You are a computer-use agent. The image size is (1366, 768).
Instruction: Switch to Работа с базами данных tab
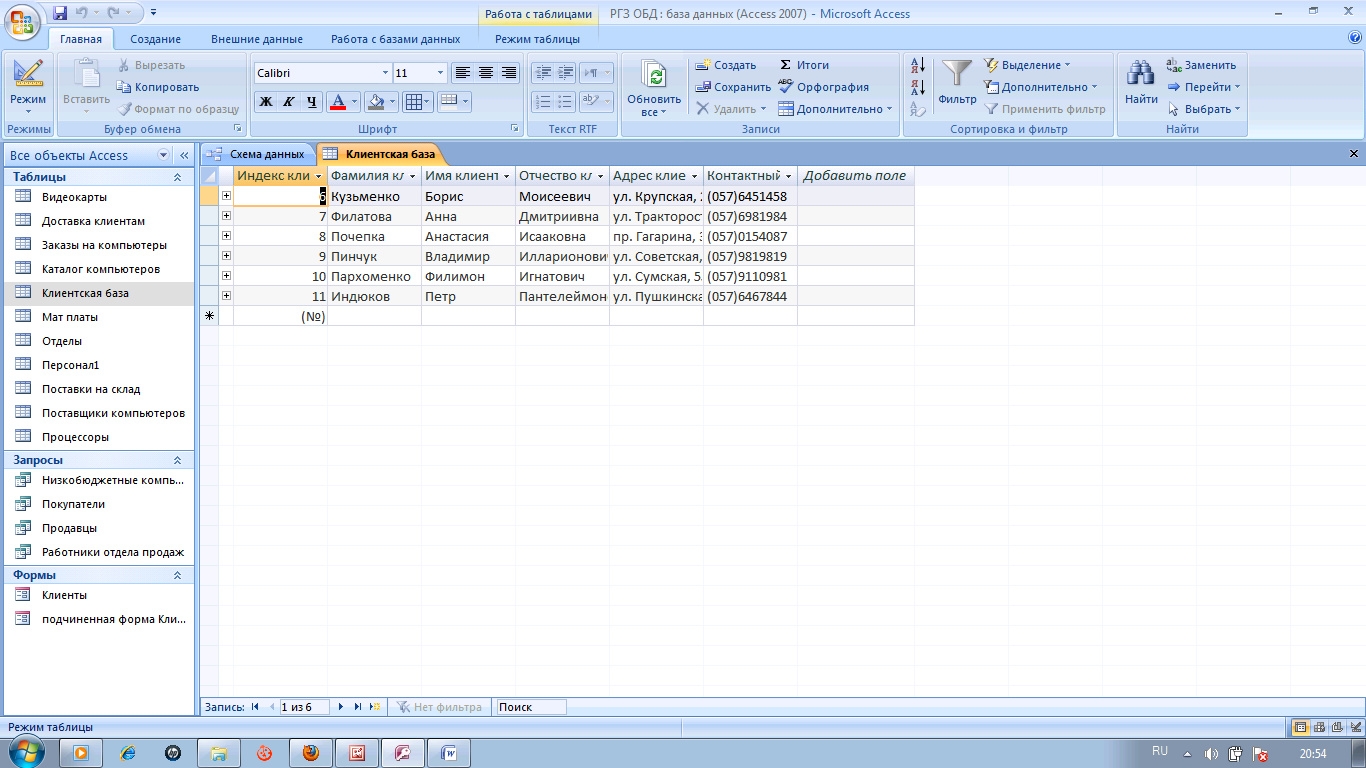[x=396, y=39]
